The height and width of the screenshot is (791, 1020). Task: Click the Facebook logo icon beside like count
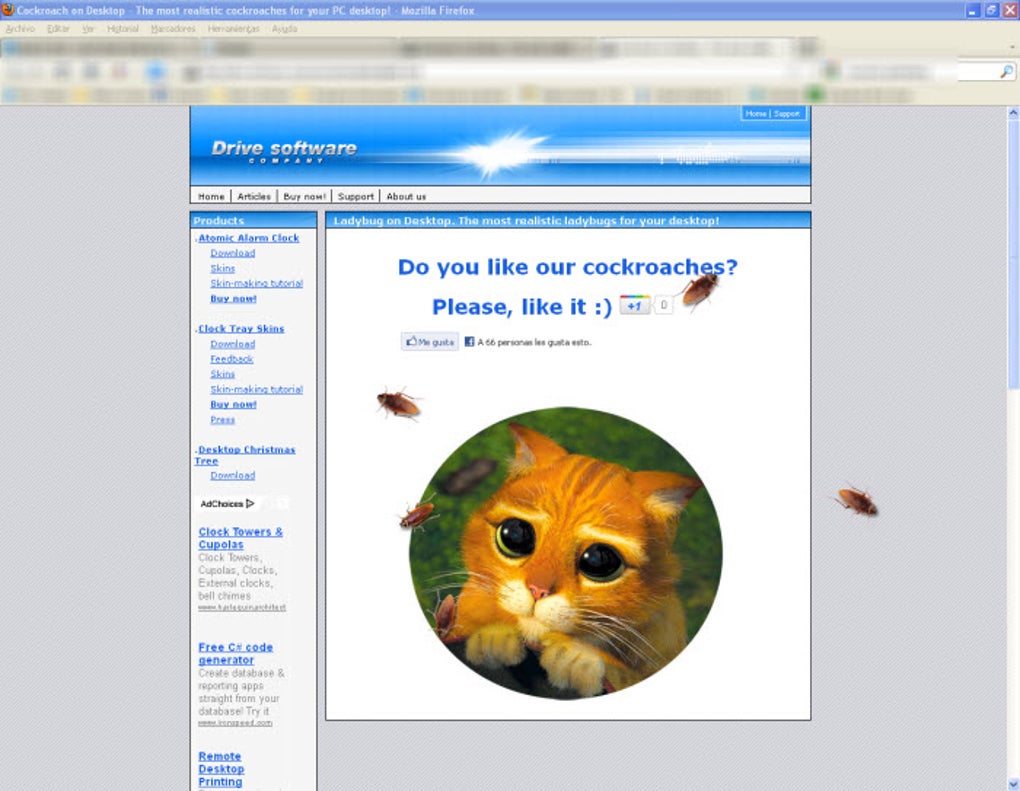[469, 342]
